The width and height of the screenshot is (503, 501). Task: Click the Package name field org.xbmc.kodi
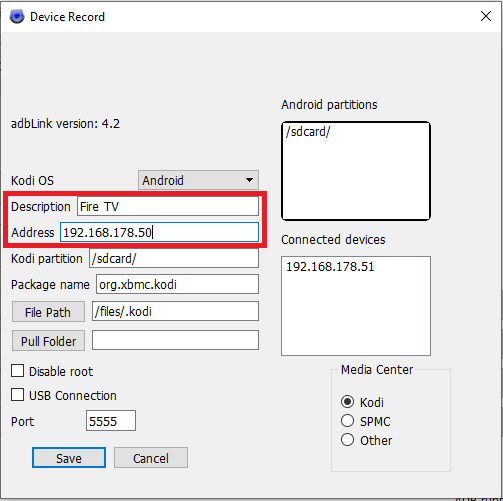177,284
